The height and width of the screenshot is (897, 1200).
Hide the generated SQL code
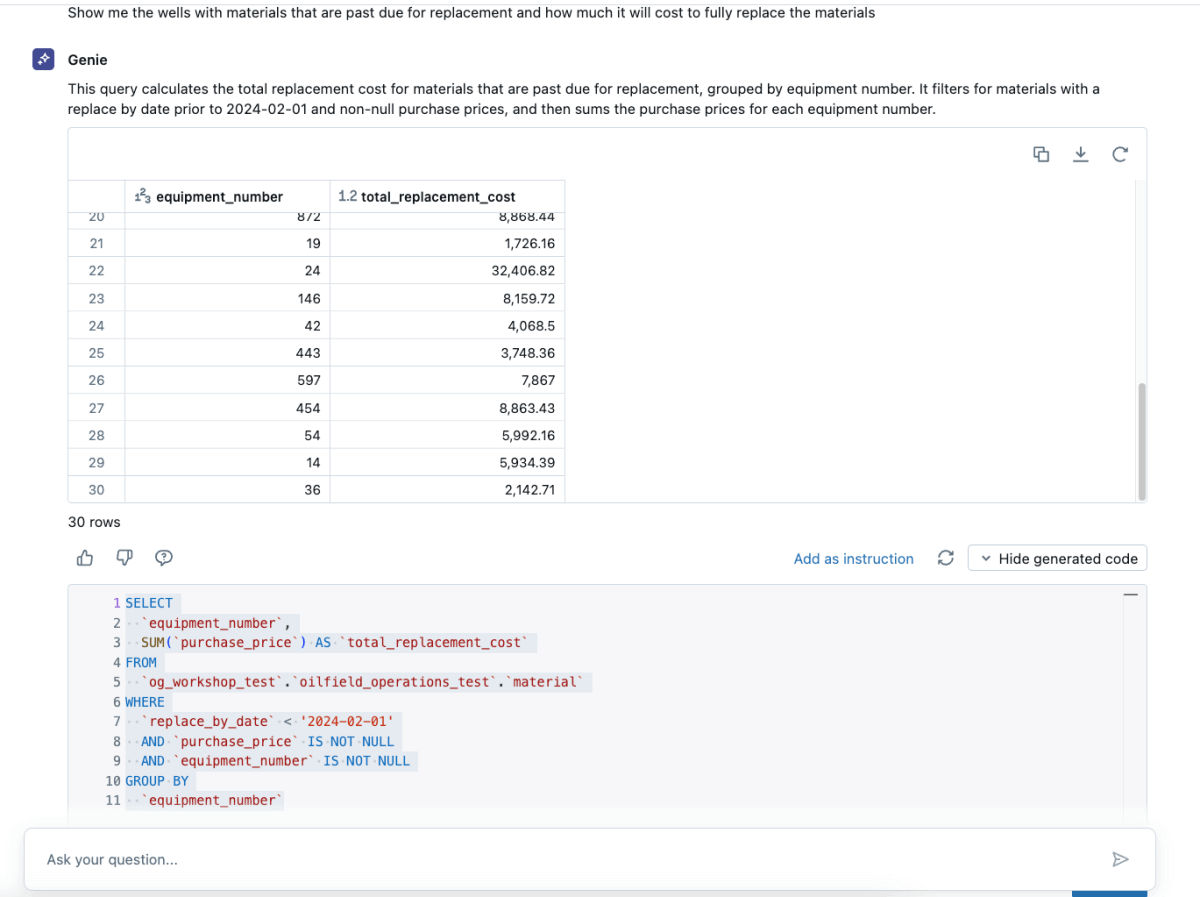1068,558
